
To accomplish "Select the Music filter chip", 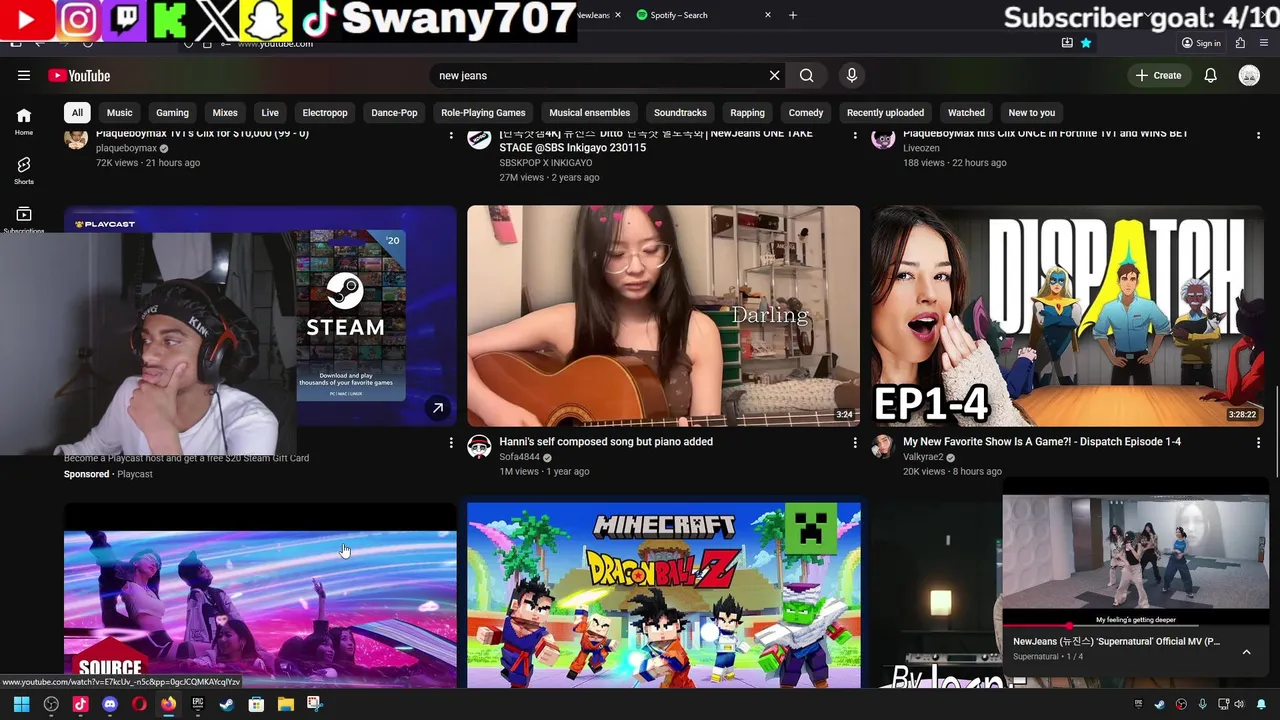I will click(x=120, y=112).
